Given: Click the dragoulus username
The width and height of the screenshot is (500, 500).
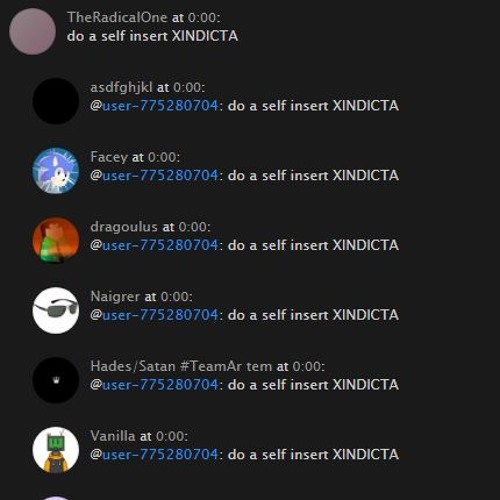Looking at the screenshot, I should click(124, 227).
